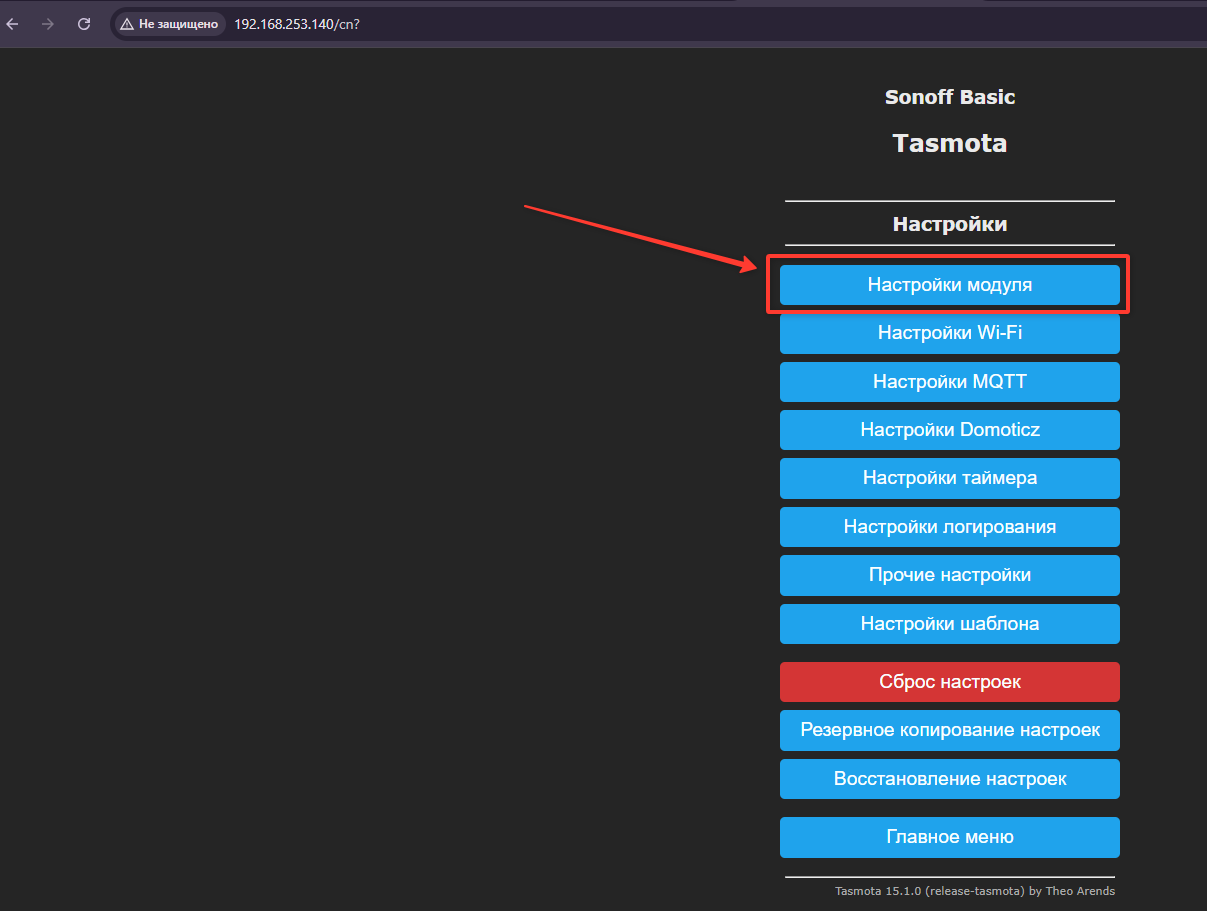Open 'Настройки таймера' page
The image size is (1207, 911).
[950, 478]
